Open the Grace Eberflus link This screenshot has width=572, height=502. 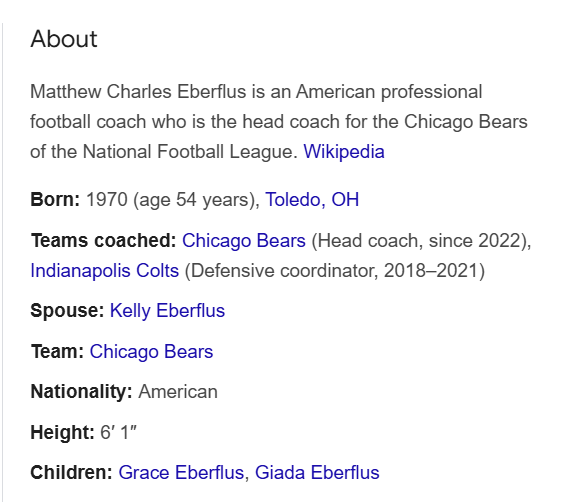coord(181,473)
